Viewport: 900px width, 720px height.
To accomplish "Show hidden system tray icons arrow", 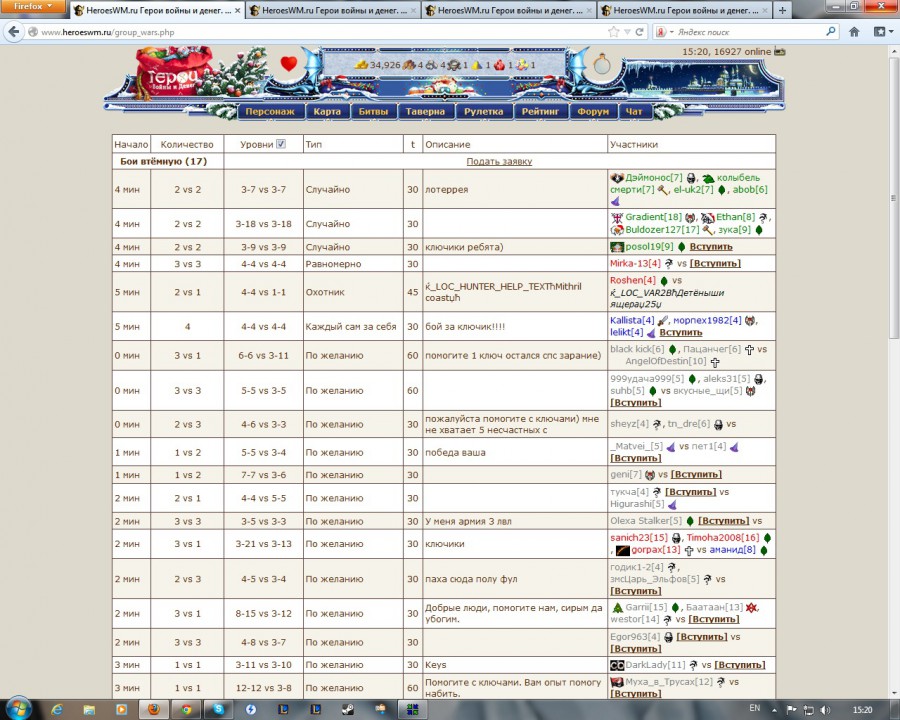I will (775, 711).
